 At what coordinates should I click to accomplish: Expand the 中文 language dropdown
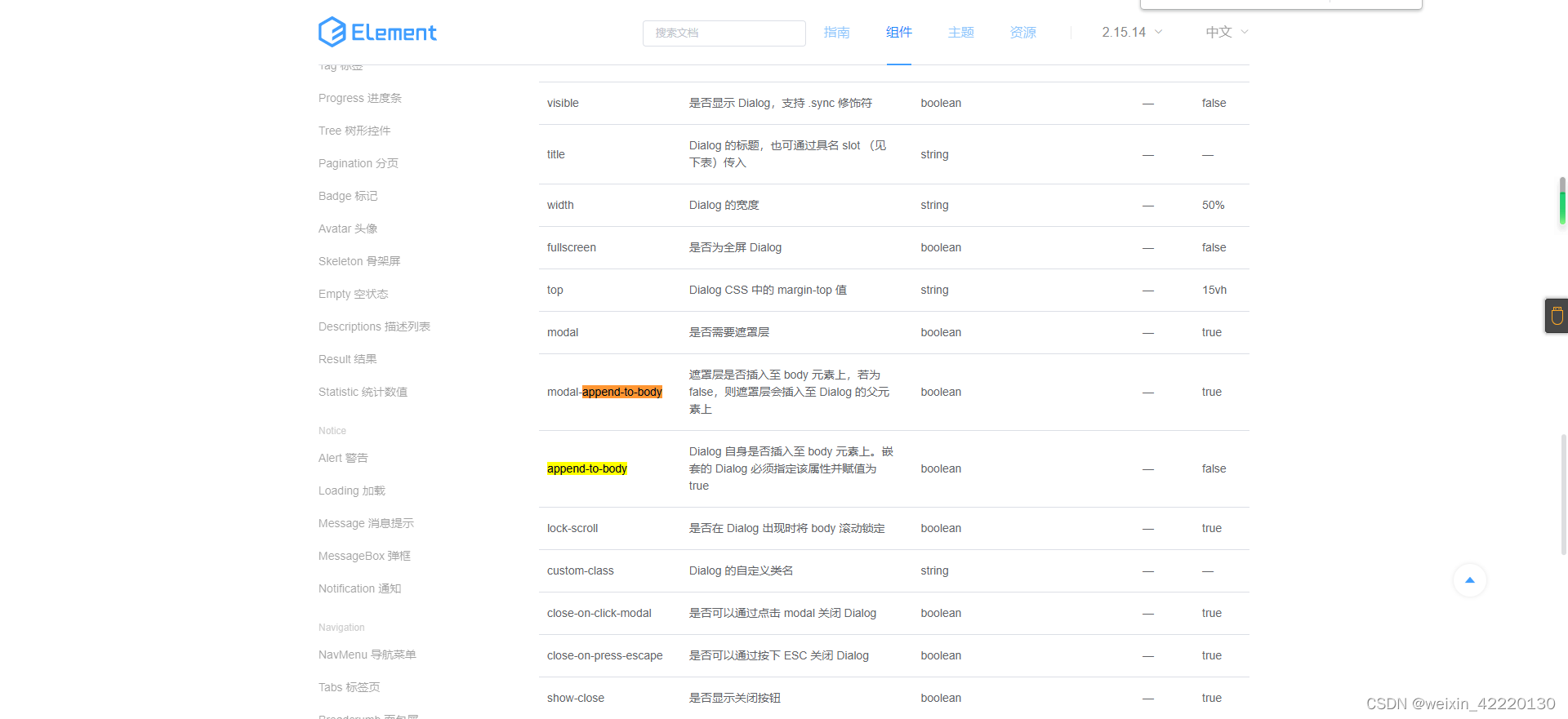(x=1227, y=33)
